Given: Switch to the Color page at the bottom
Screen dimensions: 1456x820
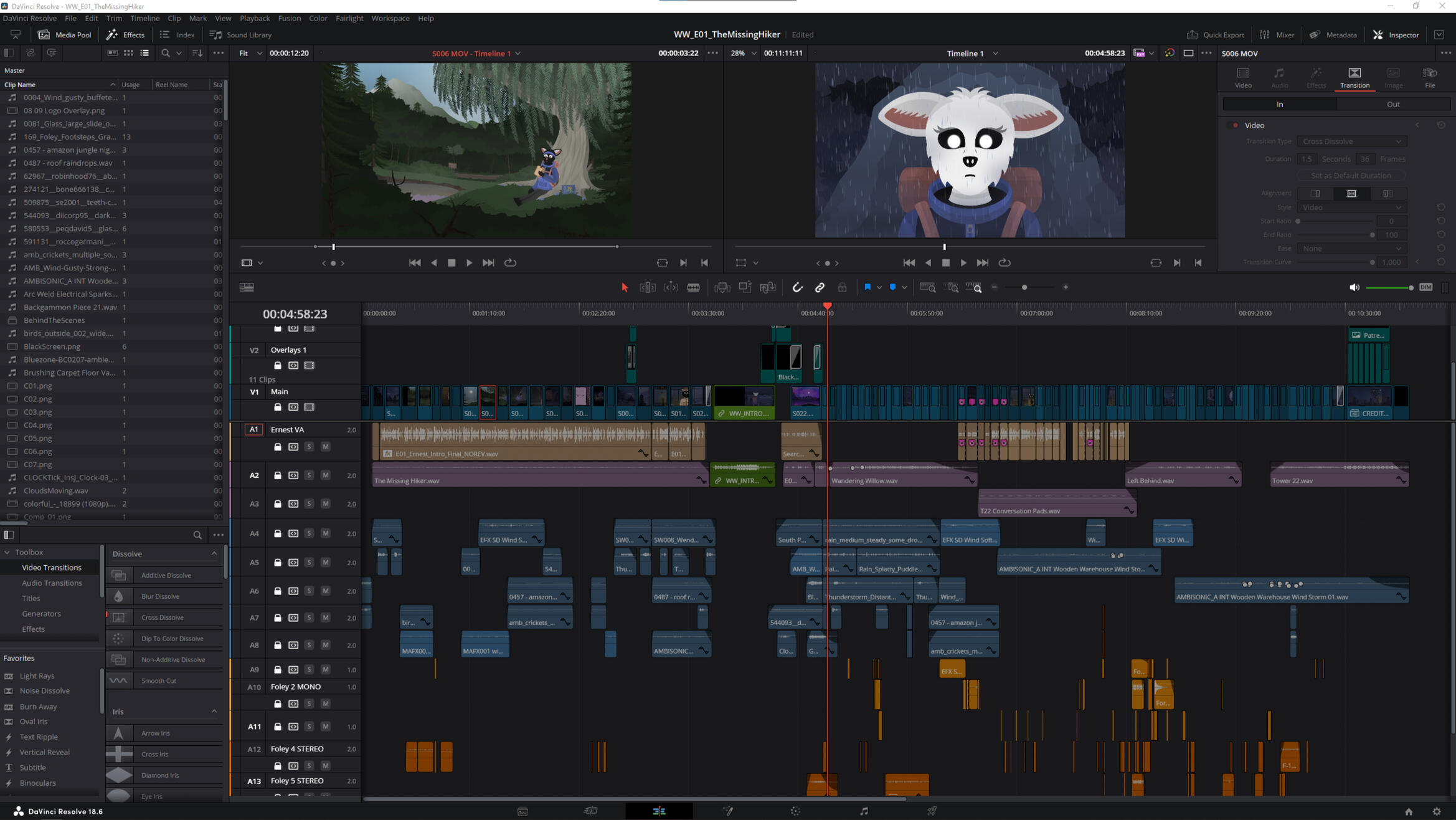Looking at the screenshot, I should pos(795,811).
